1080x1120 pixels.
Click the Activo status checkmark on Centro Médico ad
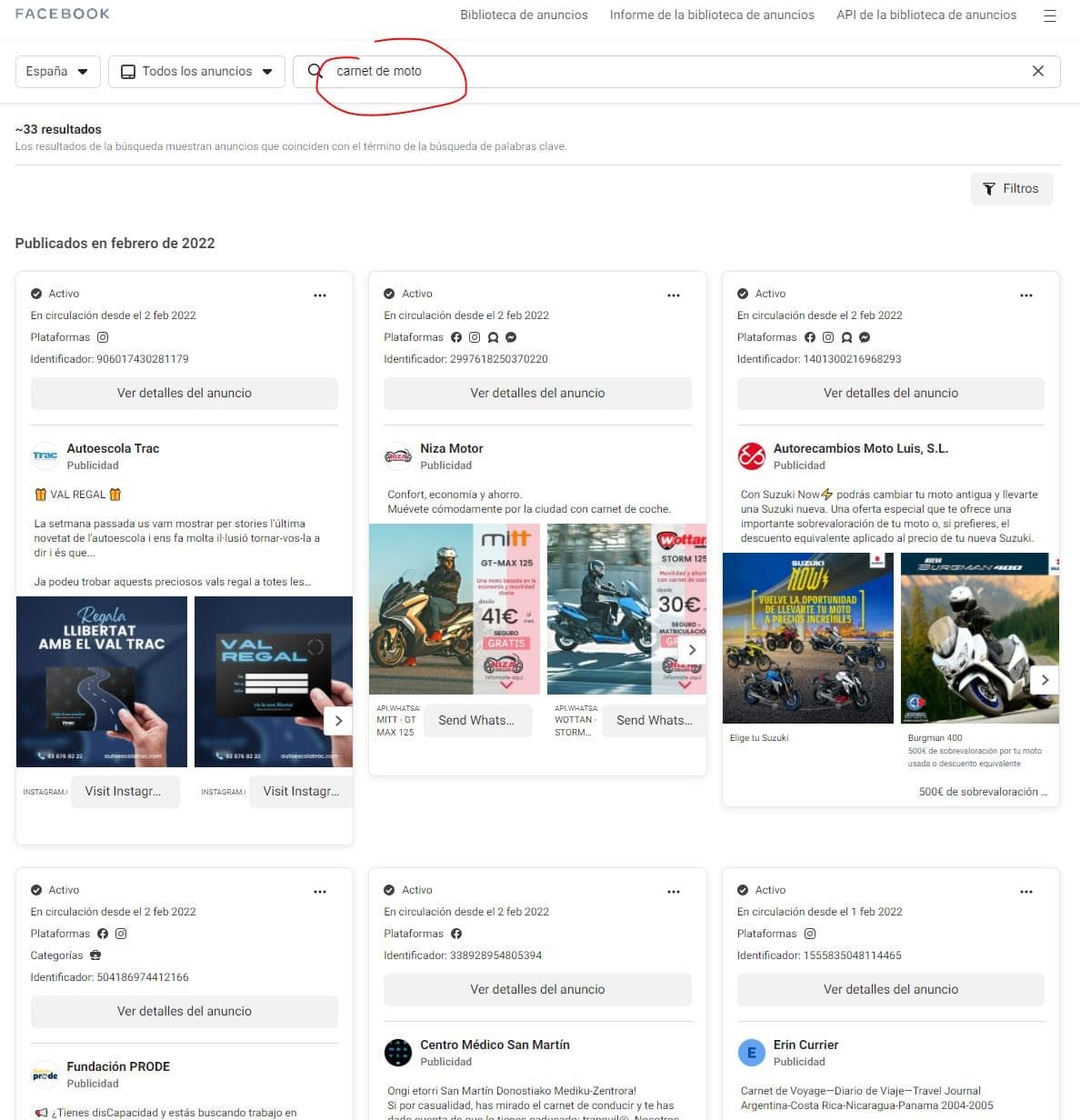pyautogui.click(x=390, y=889)
